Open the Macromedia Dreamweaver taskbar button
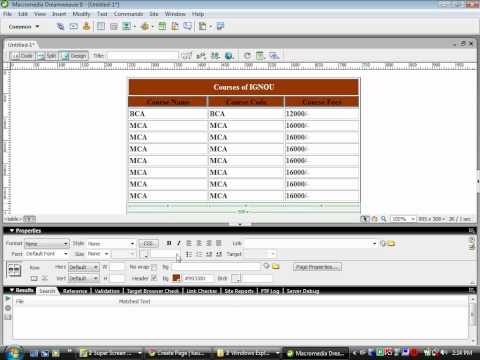 (316, 353)
